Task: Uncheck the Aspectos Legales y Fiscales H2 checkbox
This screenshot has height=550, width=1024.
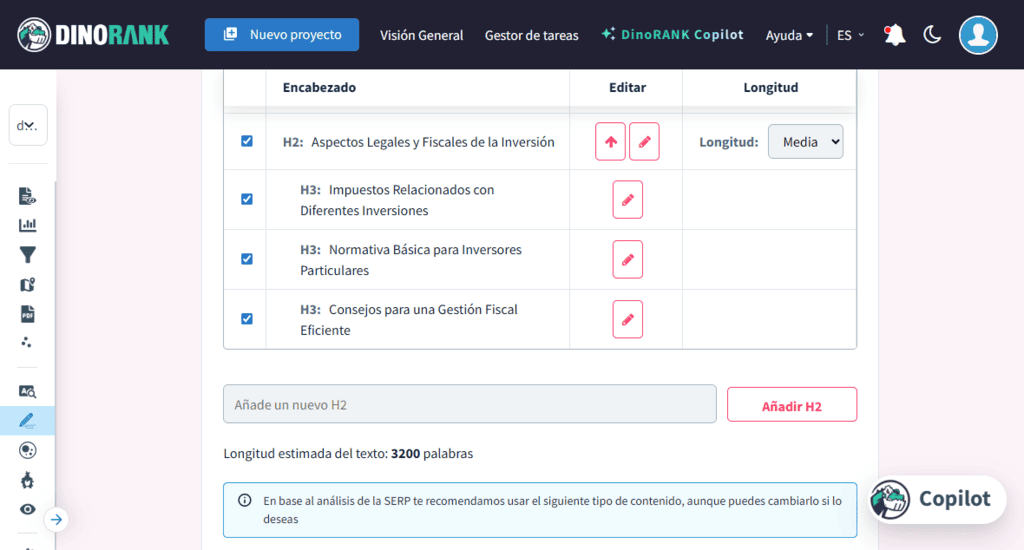Action: (247, 141)
